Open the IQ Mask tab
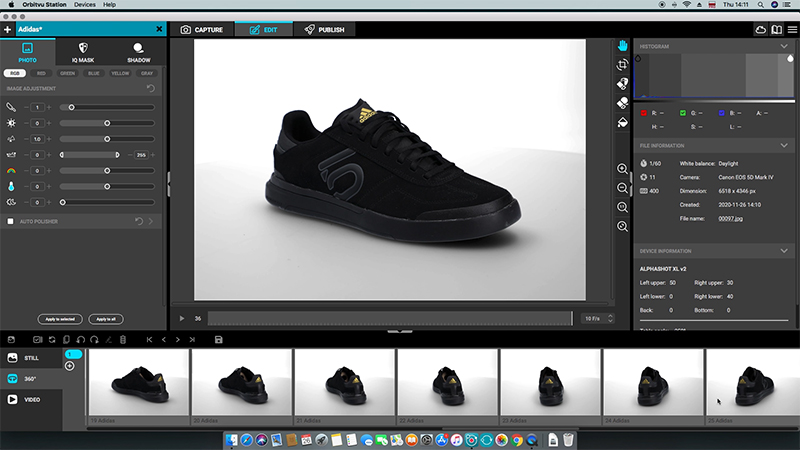800x450 pixels. pyautogui.click(x=83, y=53)
